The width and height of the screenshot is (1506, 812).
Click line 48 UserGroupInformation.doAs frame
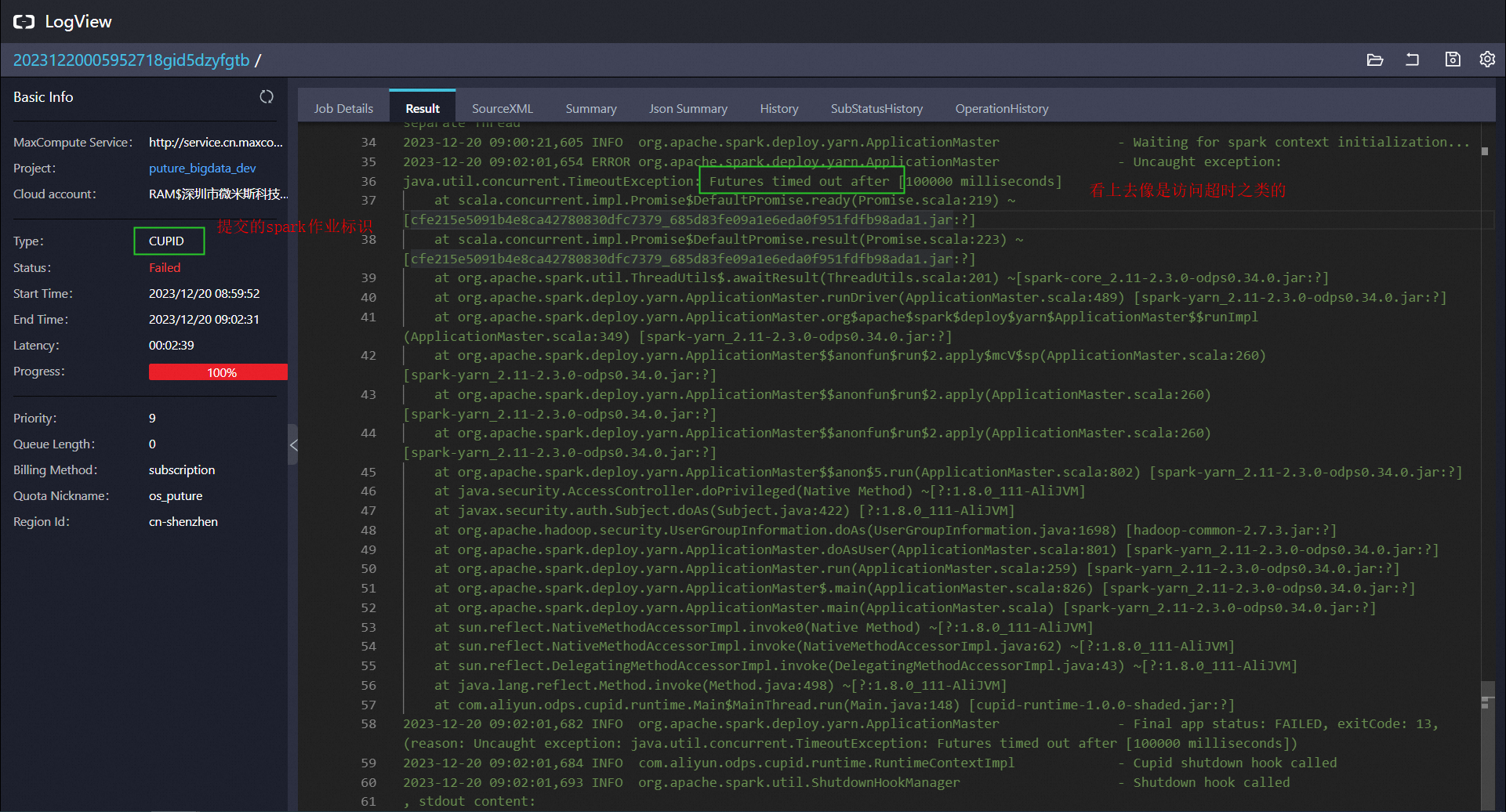[x=885, y=531]
